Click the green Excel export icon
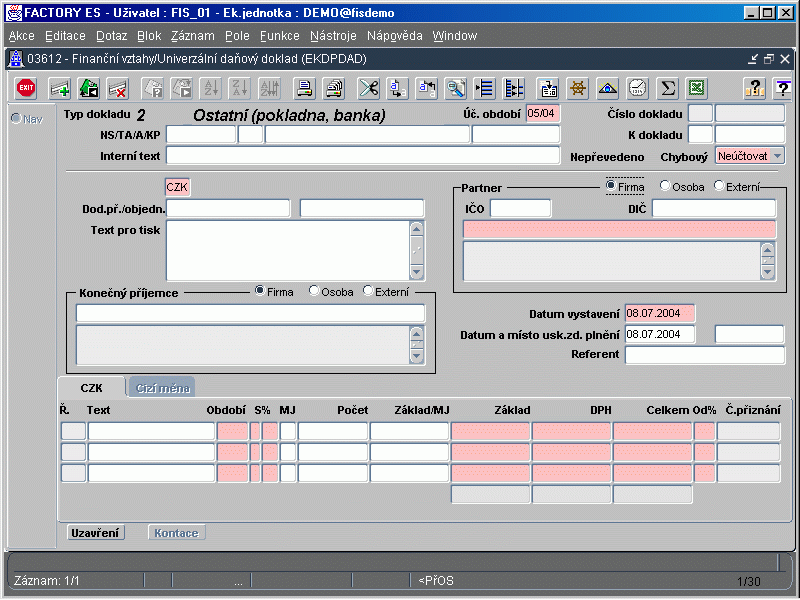The image size is (800, 600). pos(696,88)
